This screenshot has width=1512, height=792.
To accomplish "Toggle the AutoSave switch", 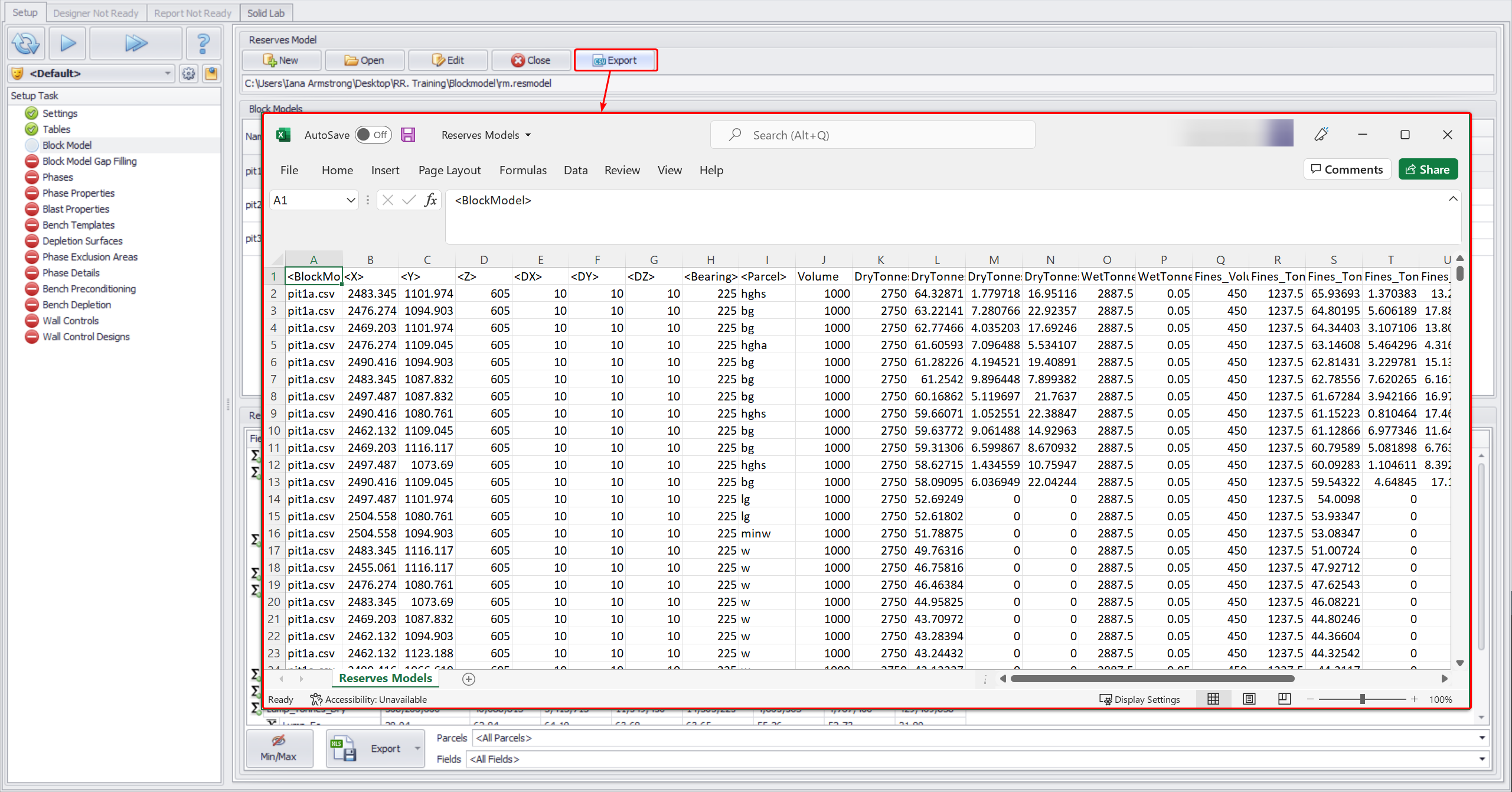I will [373, 135].
